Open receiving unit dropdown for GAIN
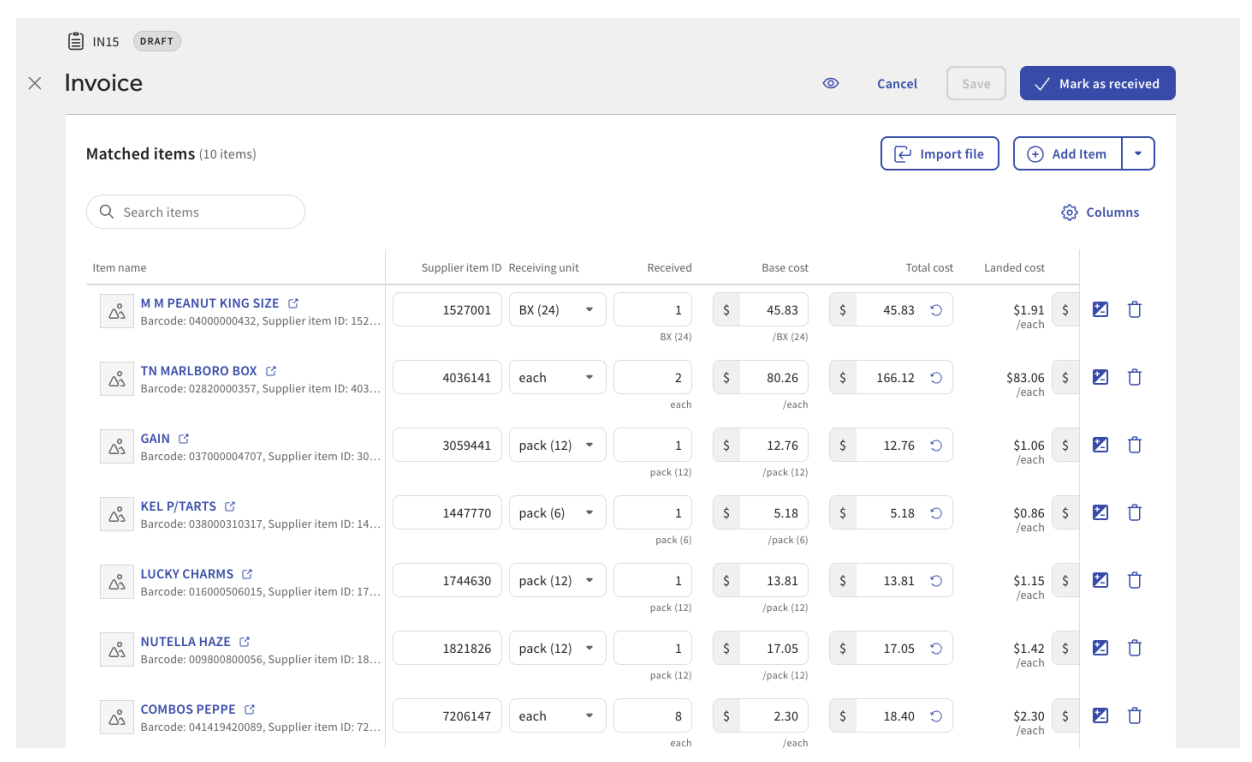The height and width of the screenshot is (762, 1252). (557, 446)
